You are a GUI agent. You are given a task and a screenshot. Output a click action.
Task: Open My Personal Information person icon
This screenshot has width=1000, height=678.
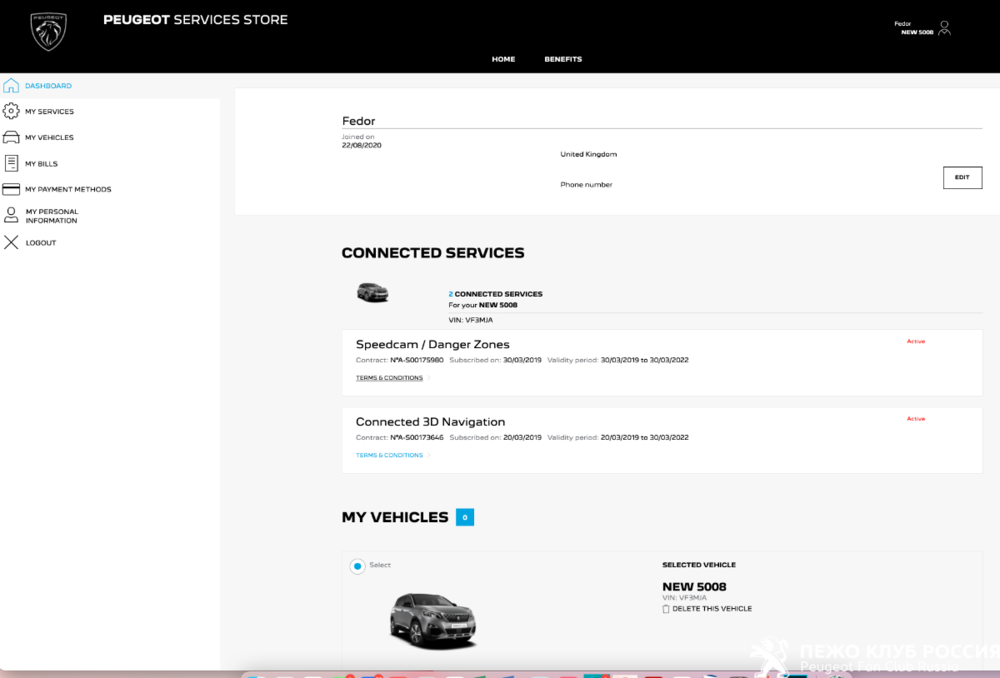click(11, 215)
